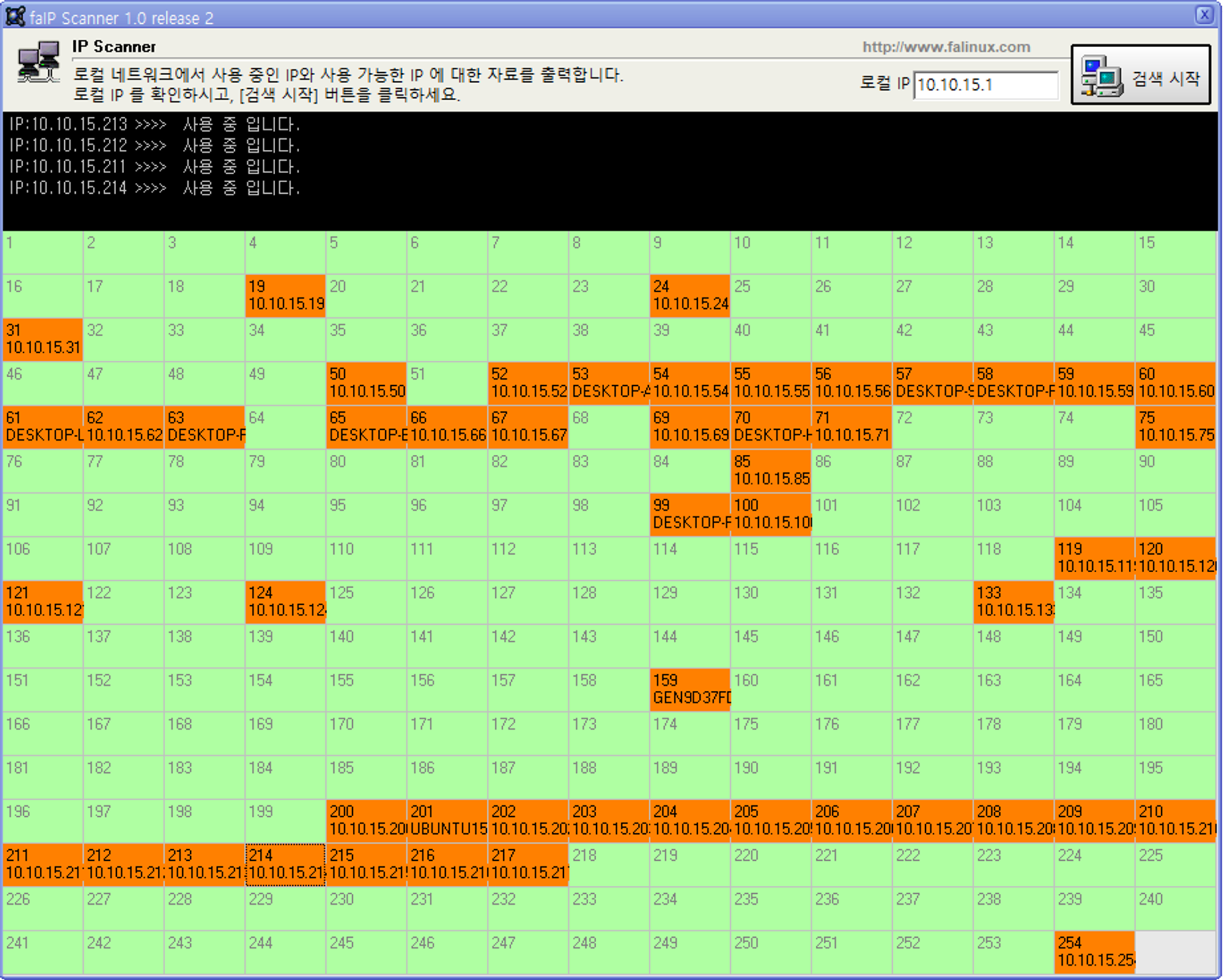Click cell 133 in the grid
Screen dimensions: 1223x980
pos(1013,602)
